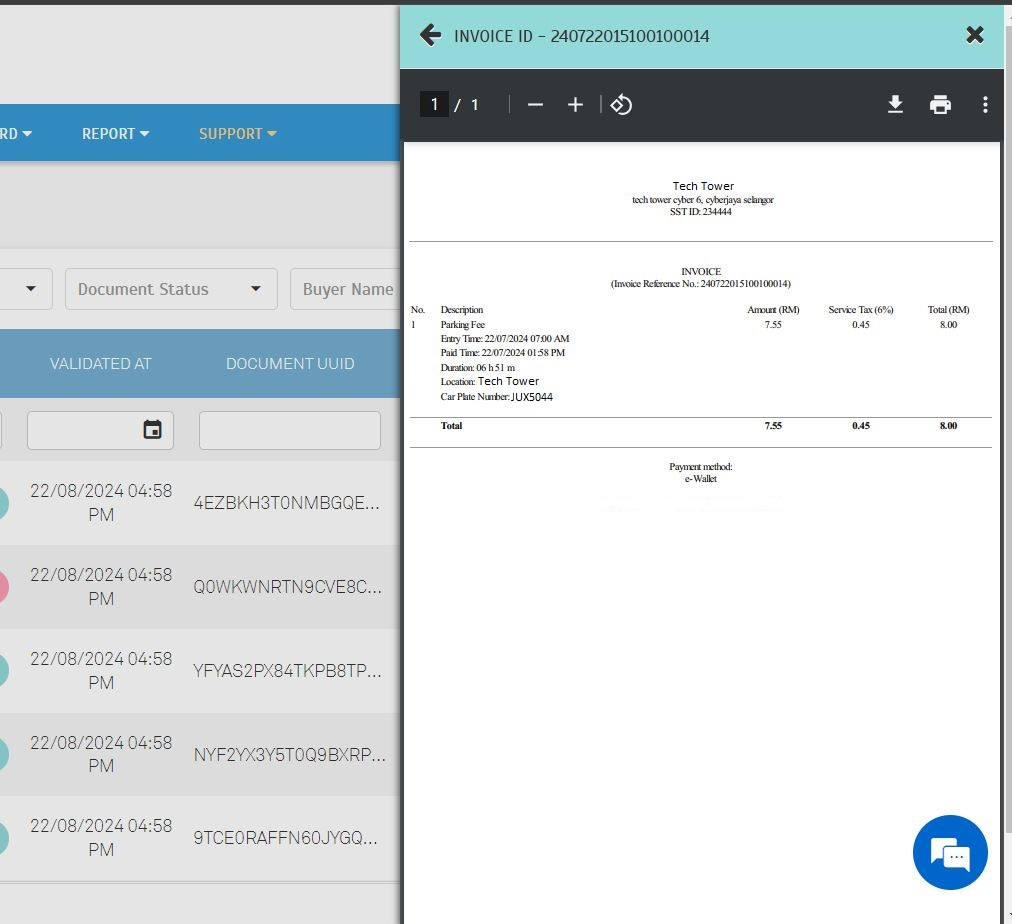This screenshot has height=924, width=1012.
Task: Click the Document UUID search box
Action: (289, 430)
